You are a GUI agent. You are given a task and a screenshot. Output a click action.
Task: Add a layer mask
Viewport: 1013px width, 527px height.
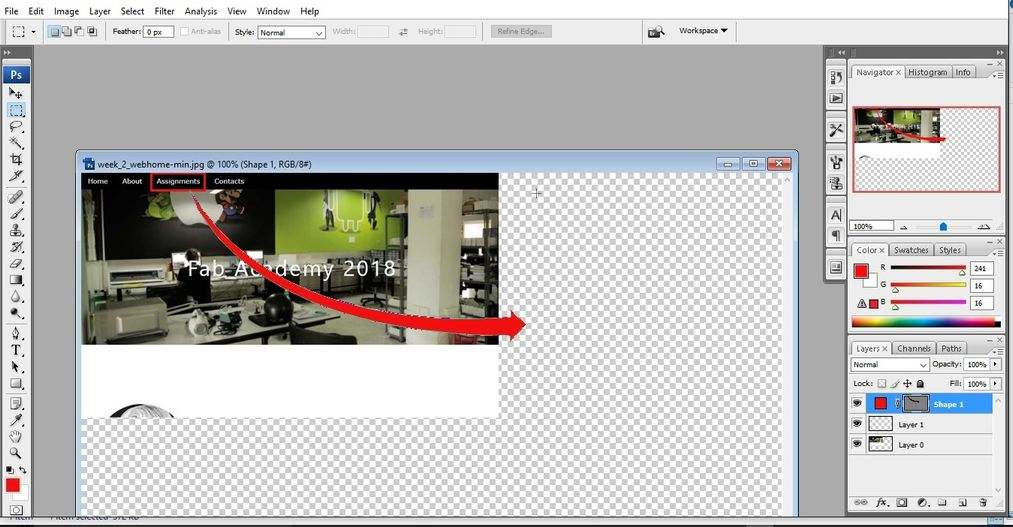pos(902,502)
